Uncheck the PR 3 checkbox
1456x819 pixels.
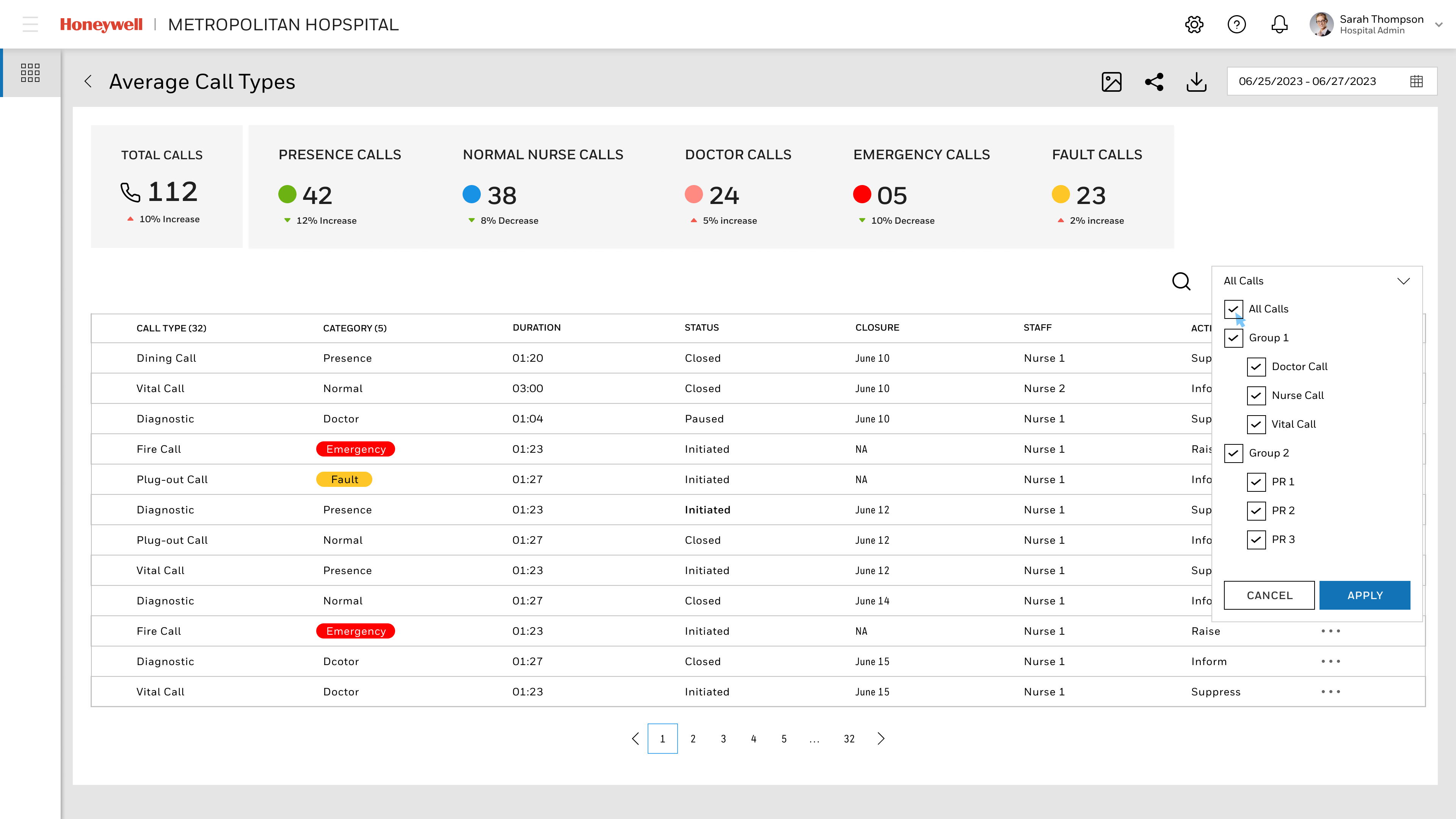[1256, 540]
